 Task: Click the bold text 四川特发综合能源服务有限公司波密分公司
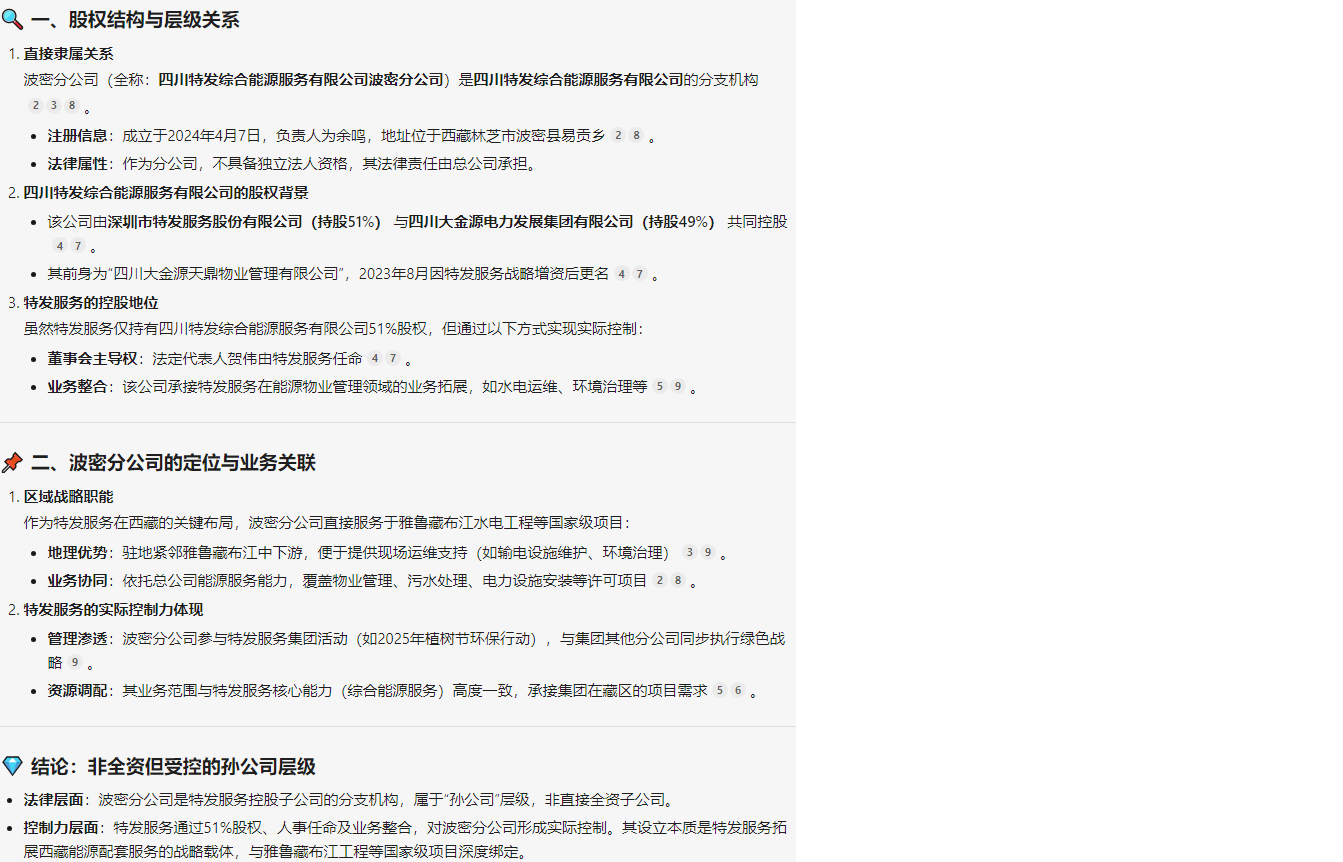[301, 79]
